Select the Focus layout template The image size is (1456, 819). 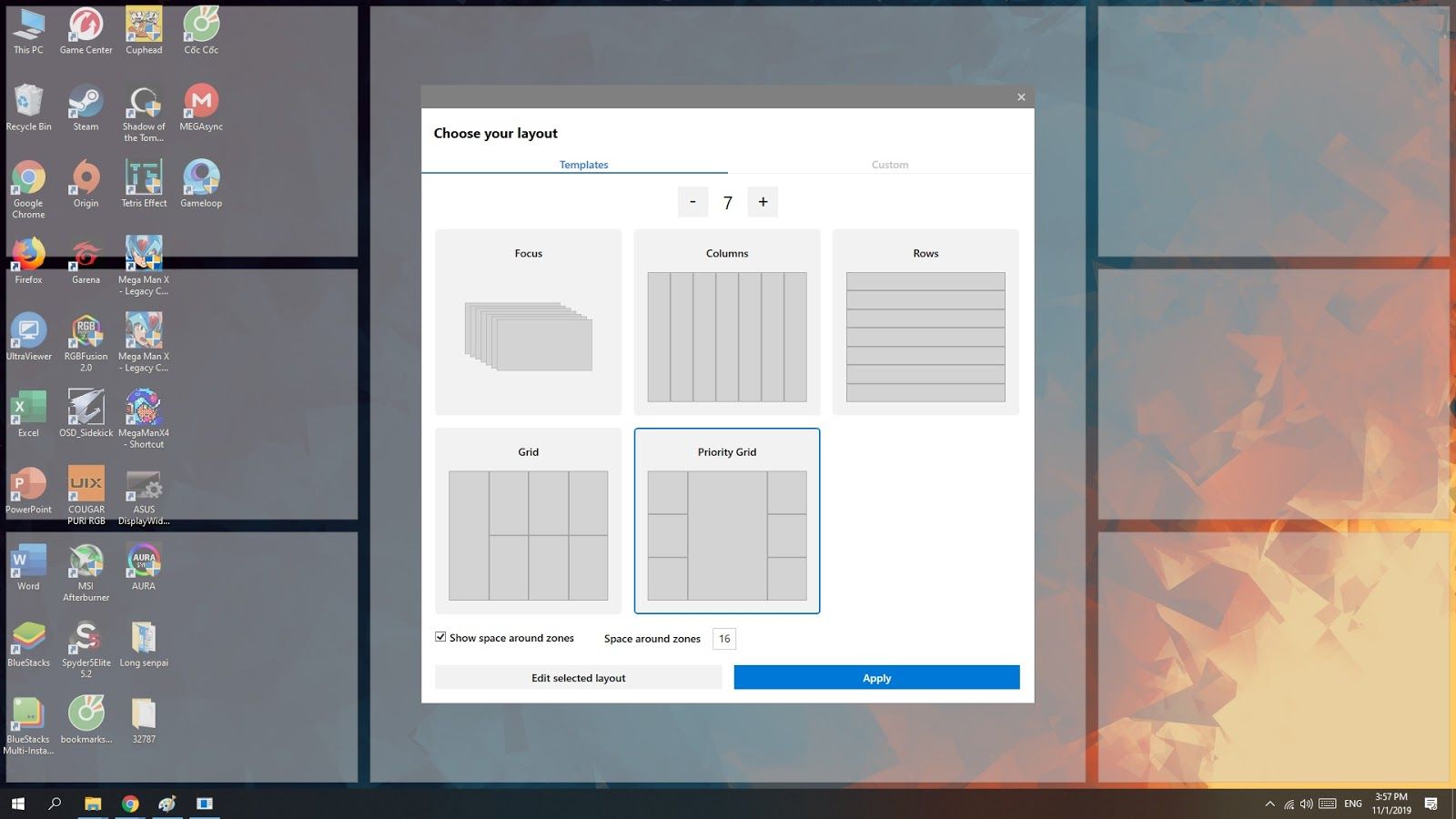(528, 321)
